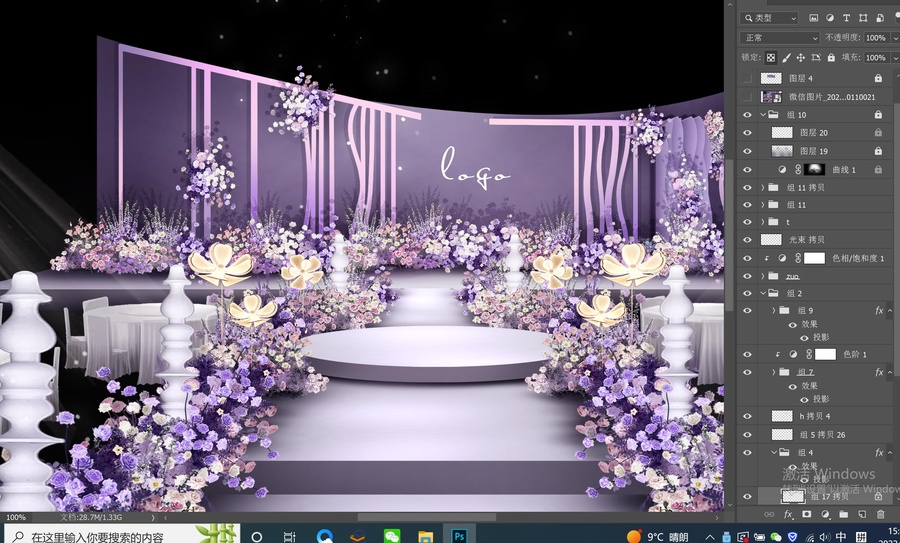
Task: Hide layer 图层 20
Action: pyautogui.click(x=747, y=133)
